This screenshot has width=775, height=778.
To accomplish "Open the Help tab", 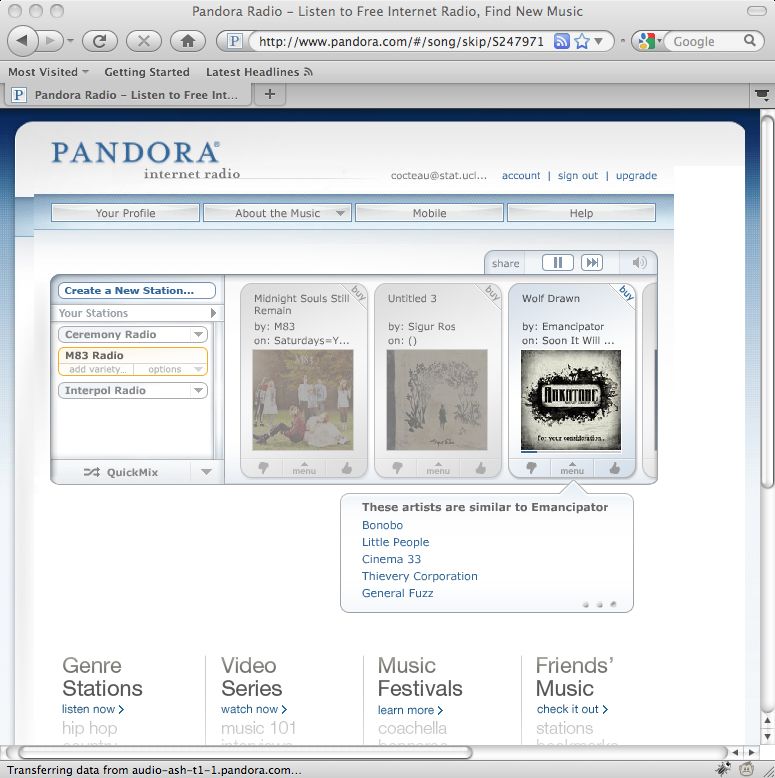I will (581, 213).
